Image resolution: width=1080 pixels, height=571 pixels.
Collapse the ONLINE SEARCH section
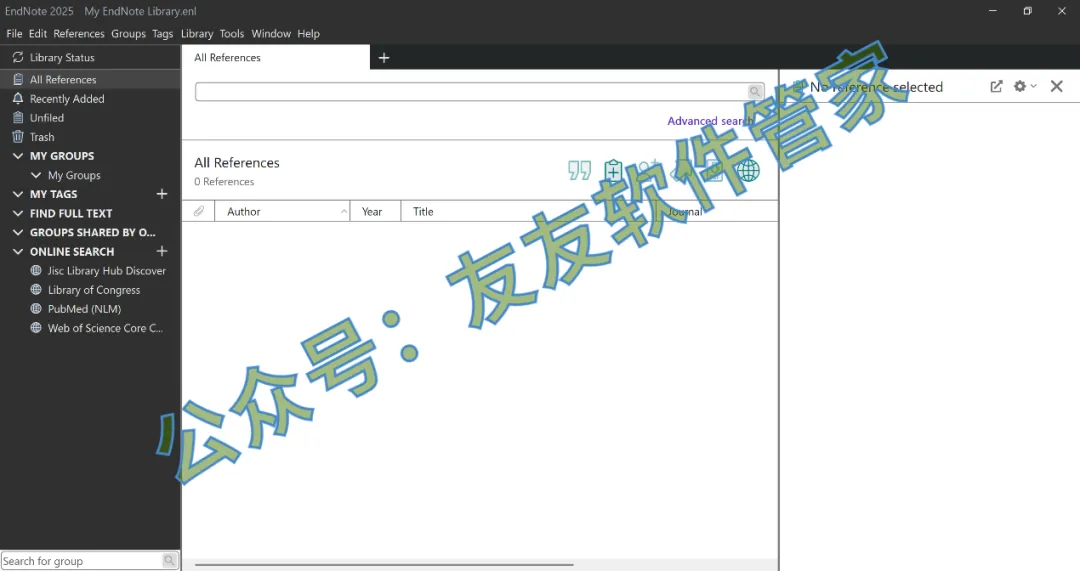coord(18,252)
